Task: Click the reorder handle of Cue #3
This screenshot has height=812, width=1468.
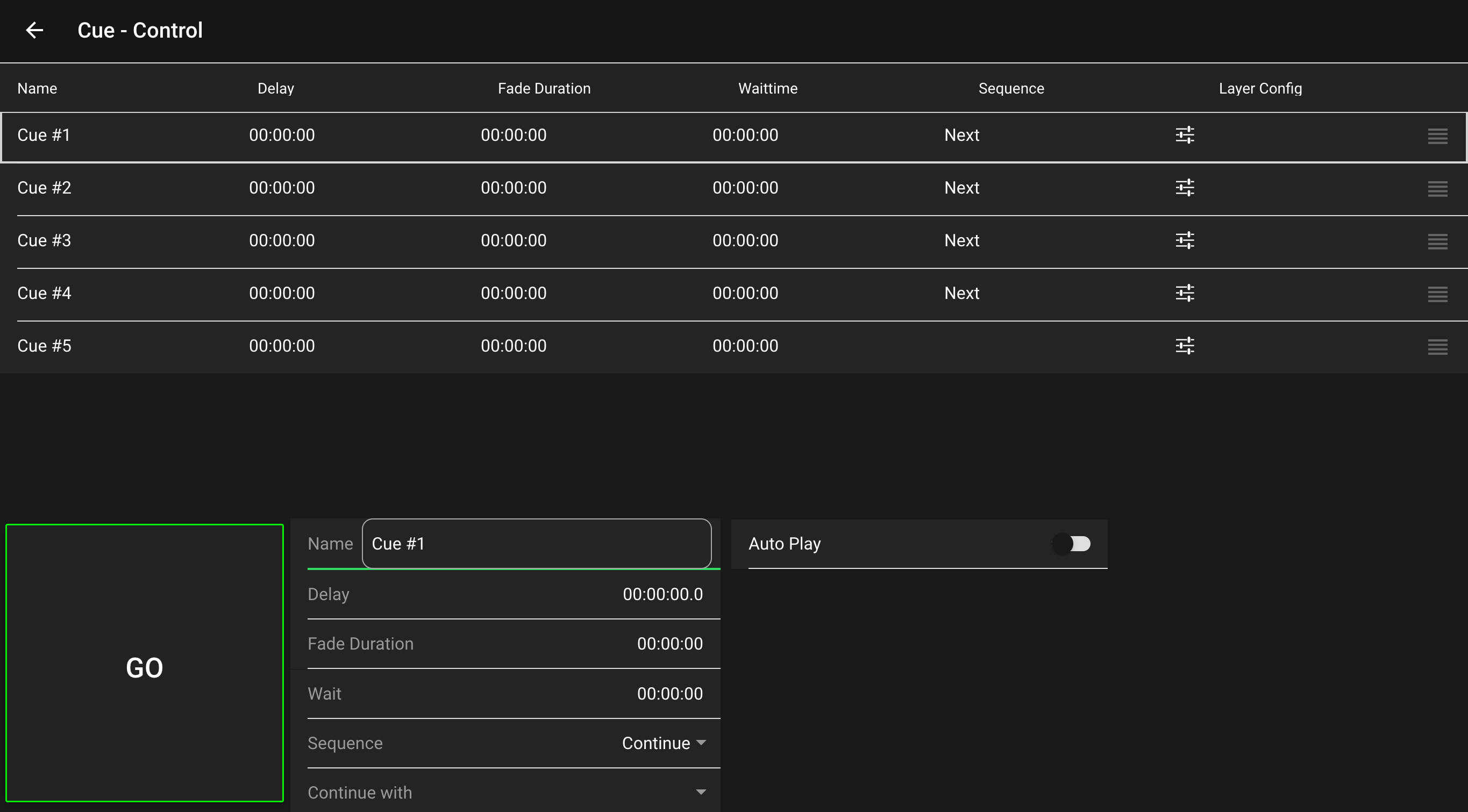Action: click(x=1437, y=241)
